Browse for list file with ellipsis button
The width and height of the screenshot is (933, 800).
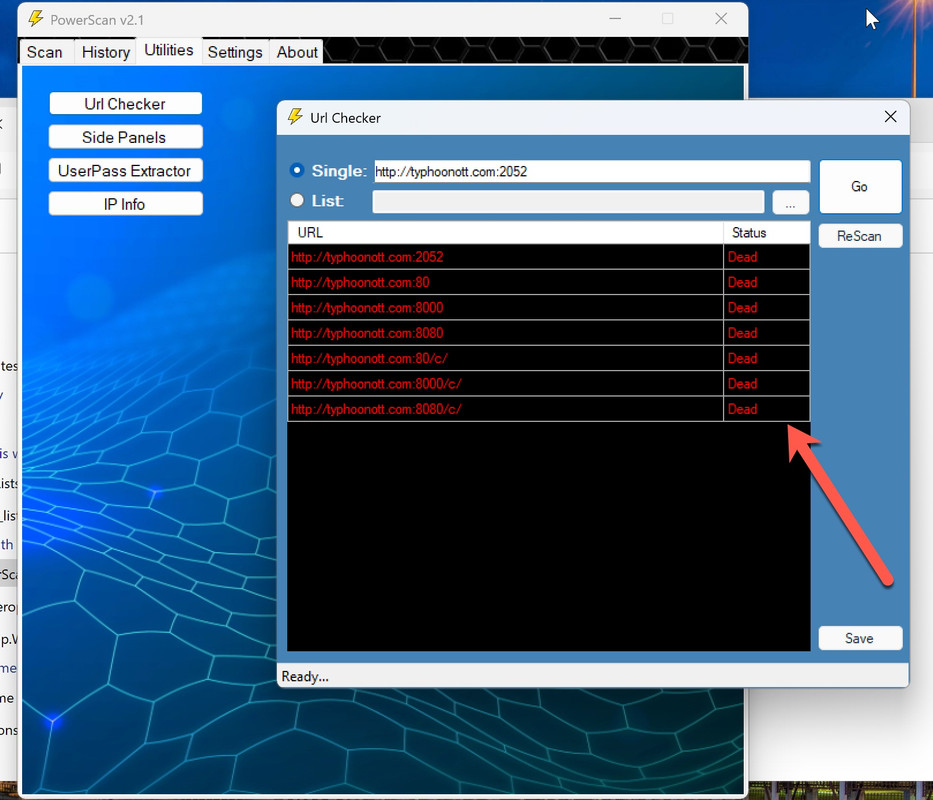pyautogui.click(x=790, y=202)
